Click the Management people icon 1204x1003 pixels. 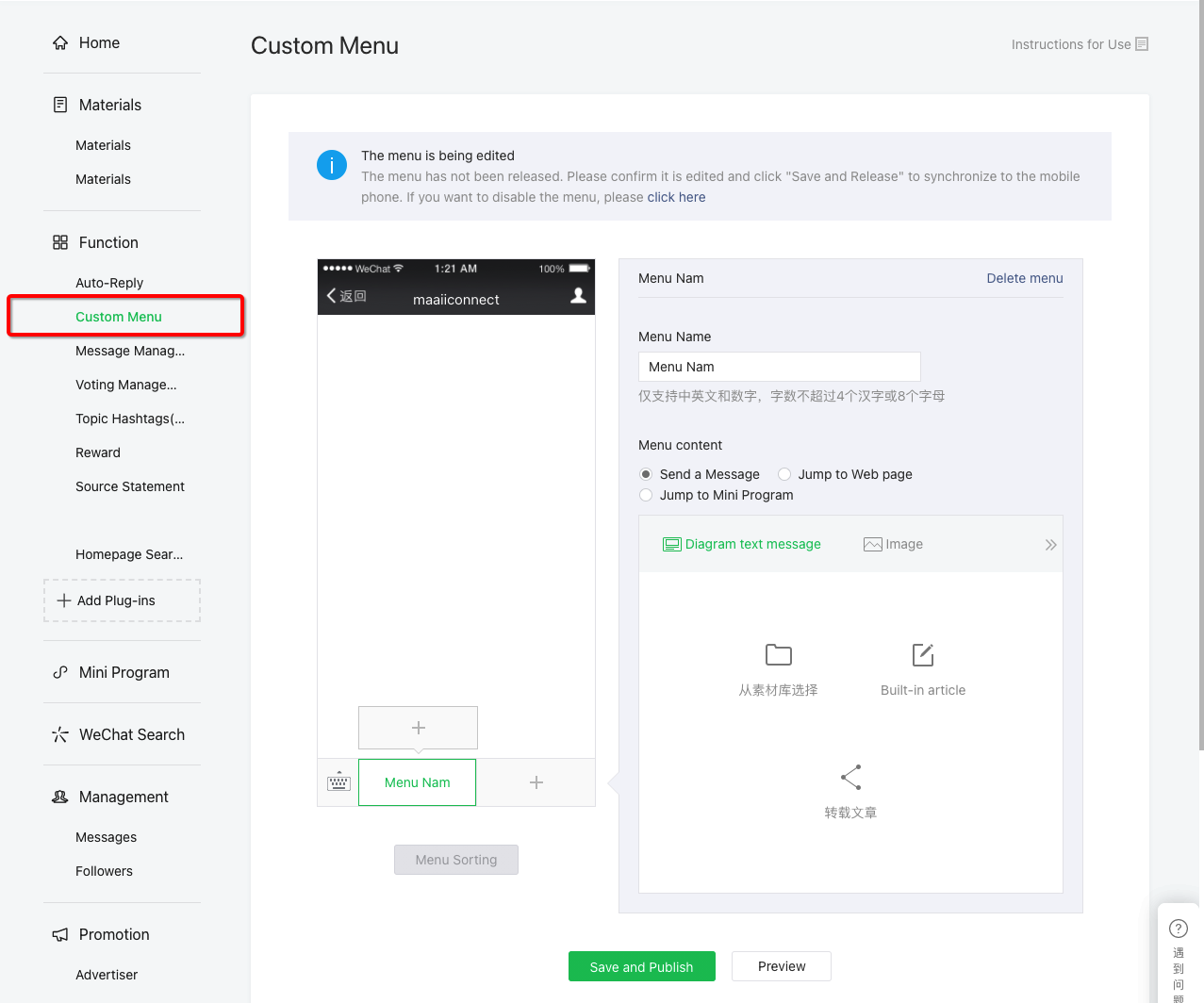tap(60, 797)
